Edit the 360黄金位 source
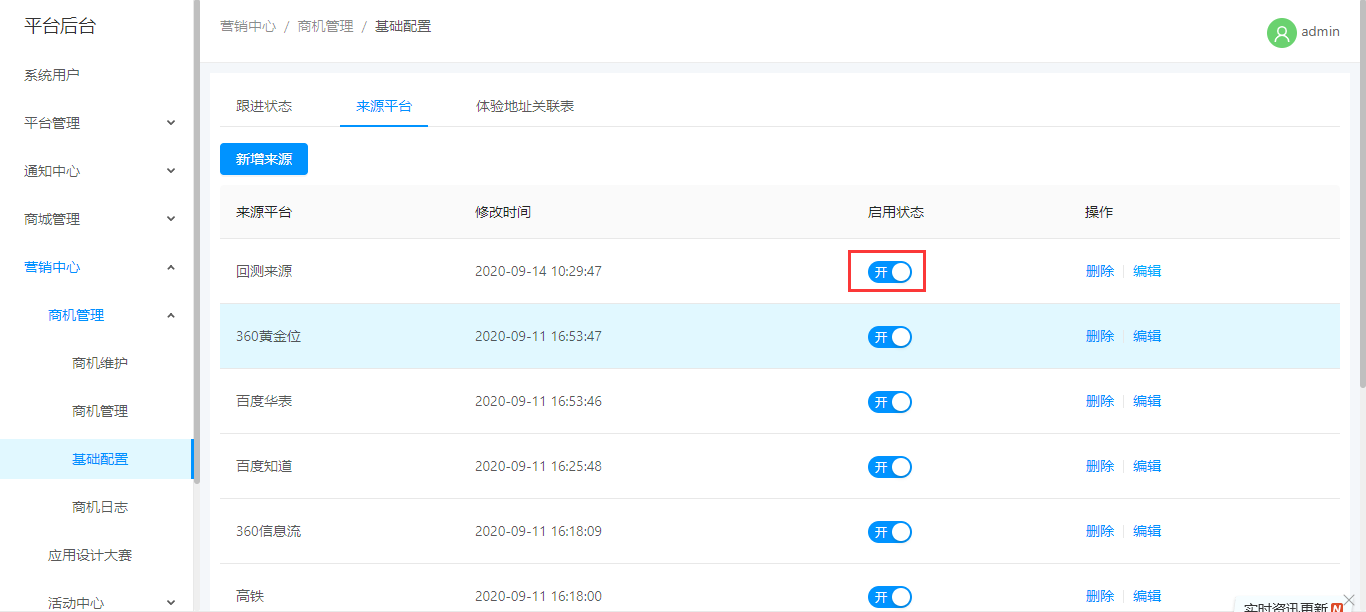Image resolution: width=1366 pixels, height=612 pixels. [1147, 336]
